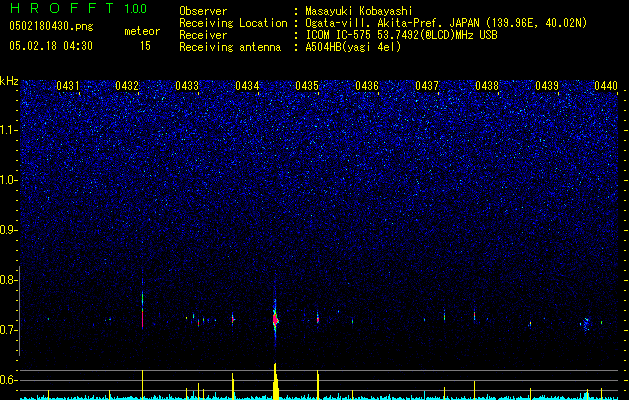Select the file name 0502180430.png
The height and width of the screenshot is (400, 629).
click(x=51, y=27)
